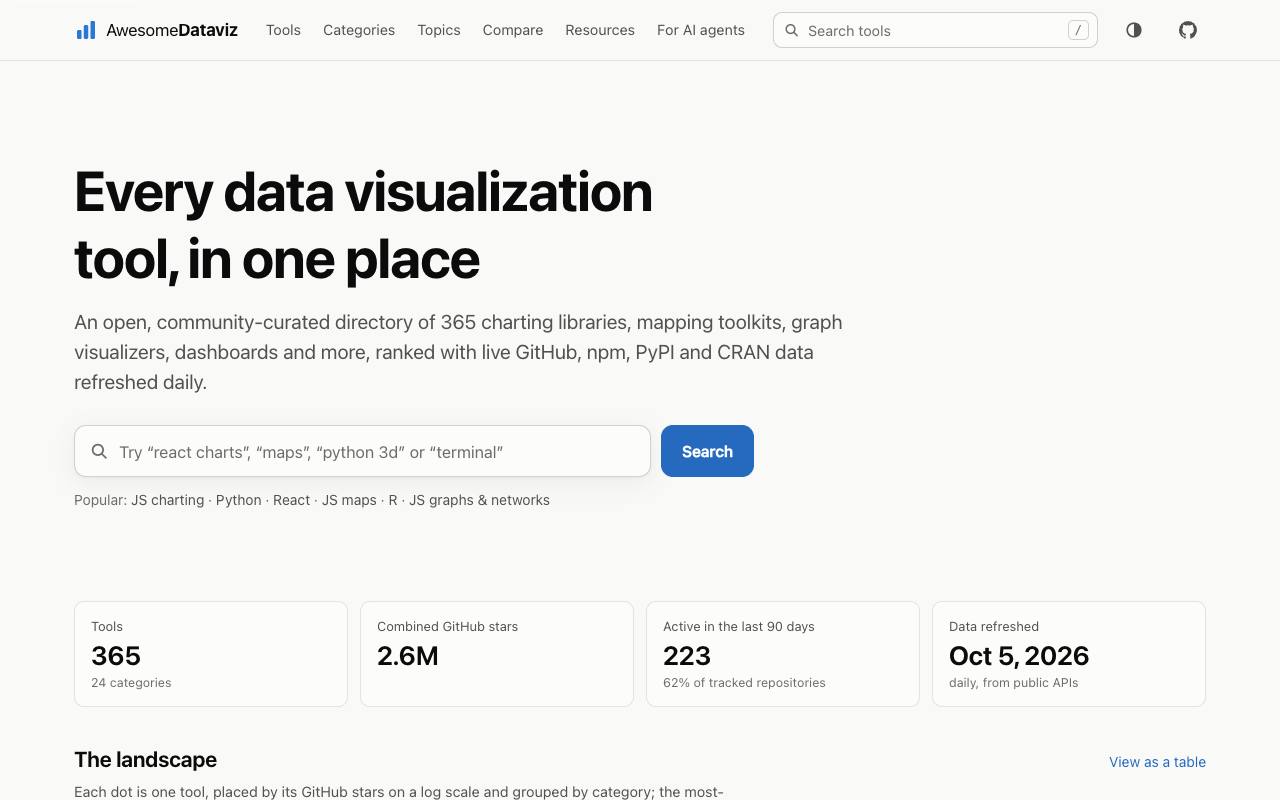Open the Tools nav item

[x=283, y=30]
